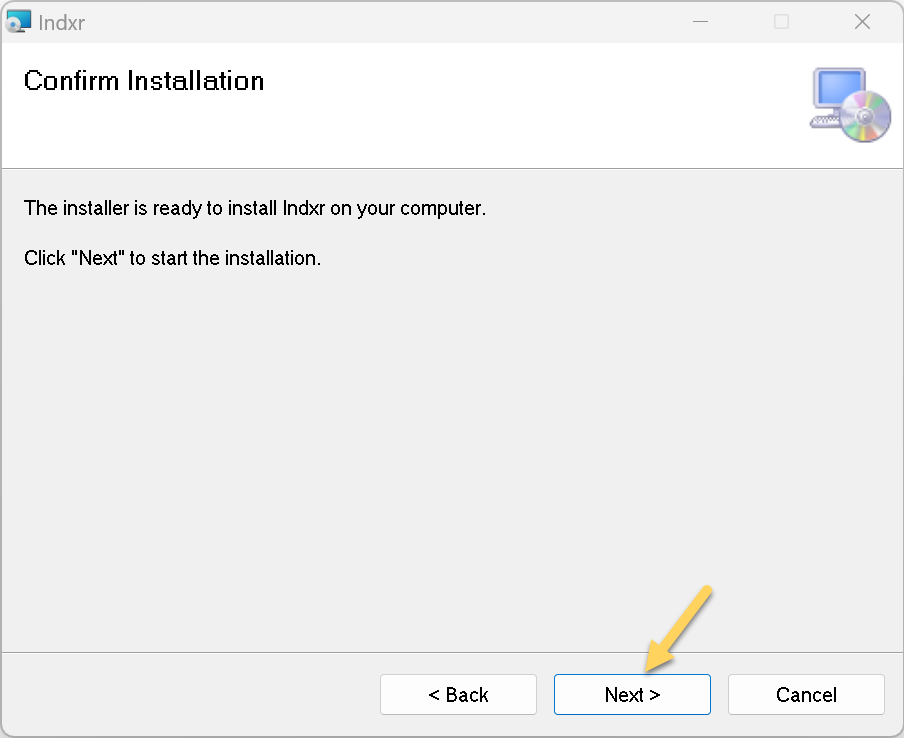The height and width of the screenshot is (738, 904).
Task: Click the word "computer" in the body text
Action: 441,208
